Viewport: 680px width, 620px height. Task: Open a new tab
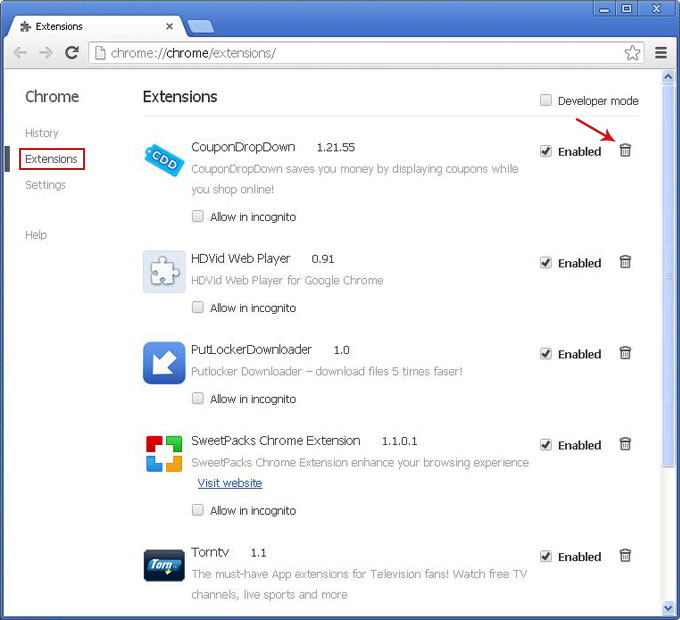click(x=200, y=27)
